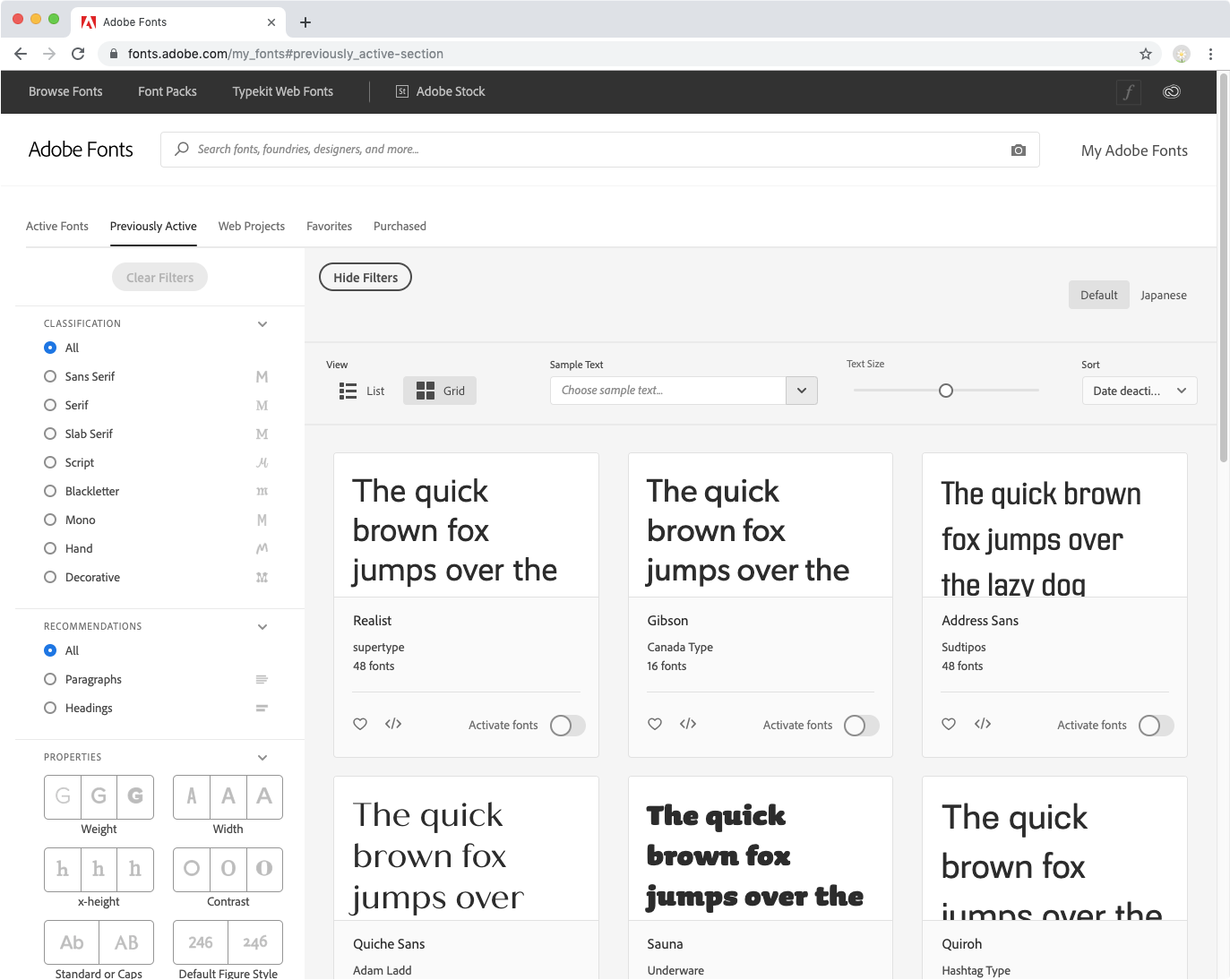1230x980 pixels.
Task: Select Headings recommendation radio button
Action: (x=50, y=708)
